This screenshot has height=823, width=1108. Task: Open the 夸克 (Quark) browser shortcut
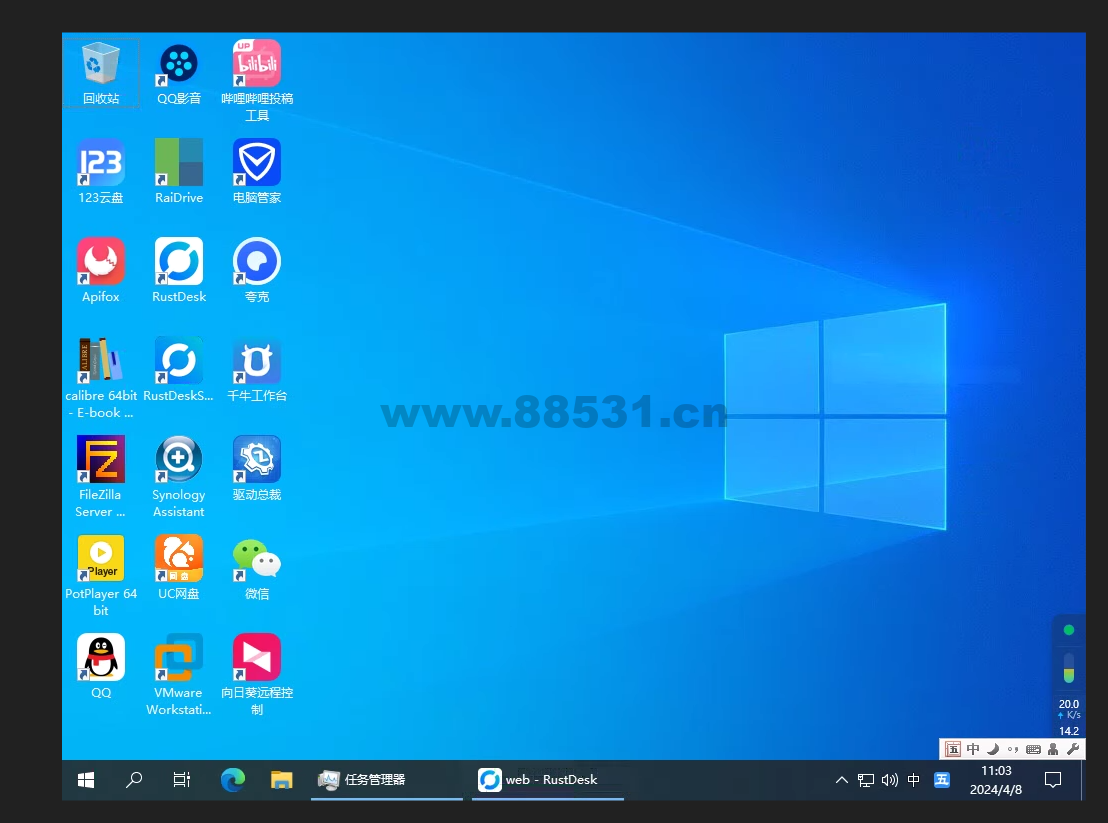(x=257, y=271)
